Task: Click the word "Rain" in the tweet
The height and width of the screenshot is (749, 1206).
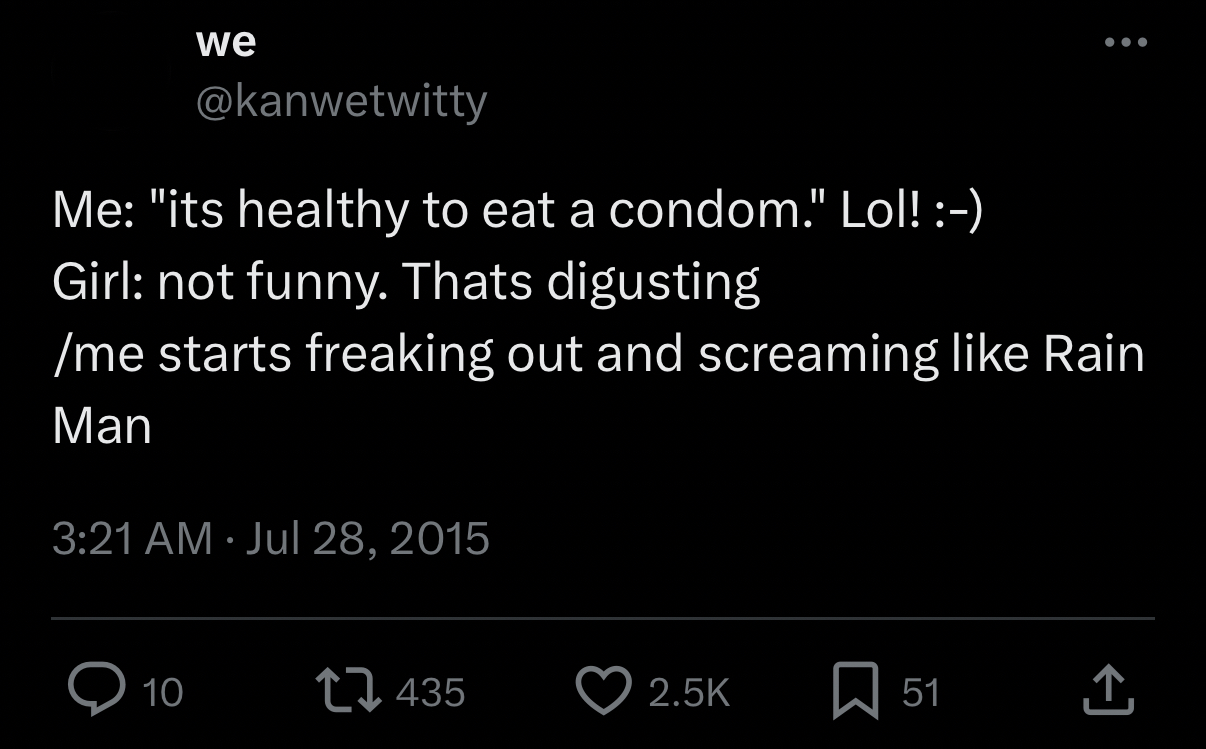Action: (1094, 354)
